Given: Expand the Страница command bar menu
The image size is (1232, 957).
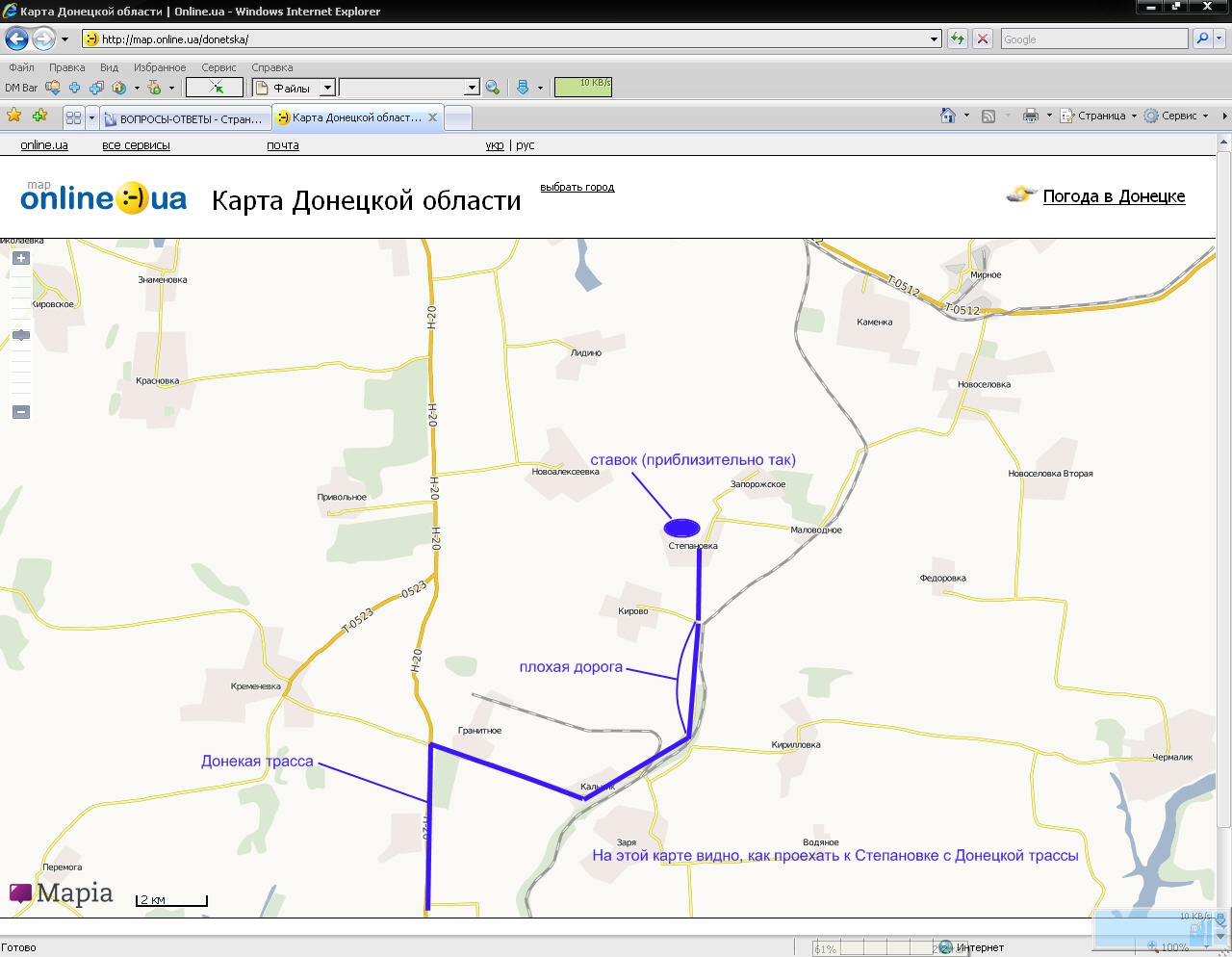Looking at the screenshot, I should 1099,116.
